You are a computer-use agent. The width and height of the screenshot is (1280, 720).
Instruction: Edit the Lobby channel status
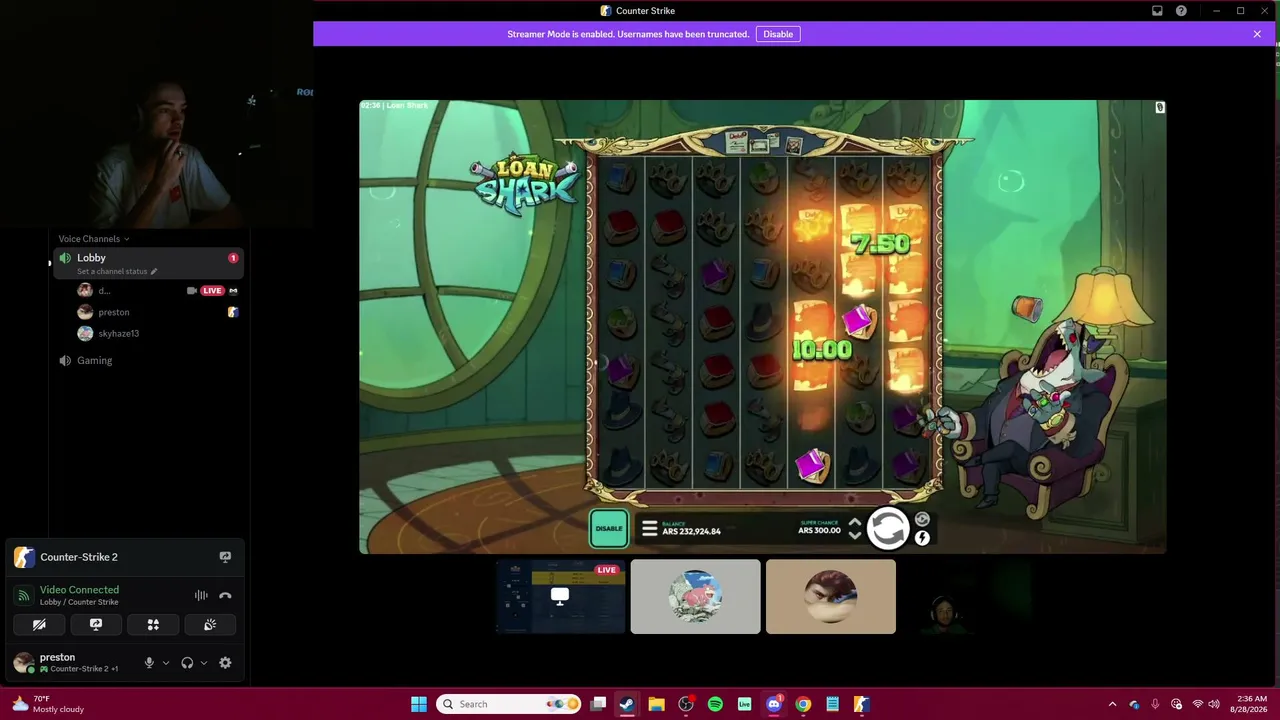coord(154,272)
